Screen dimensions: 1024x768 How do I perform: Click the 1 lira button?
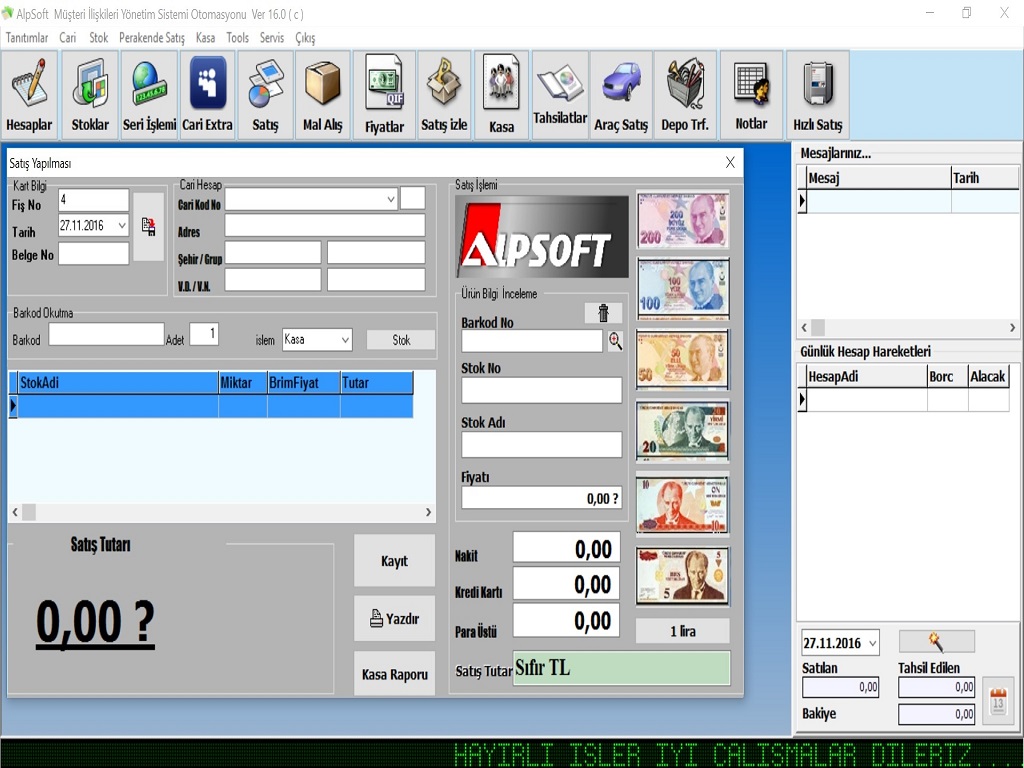682,632
